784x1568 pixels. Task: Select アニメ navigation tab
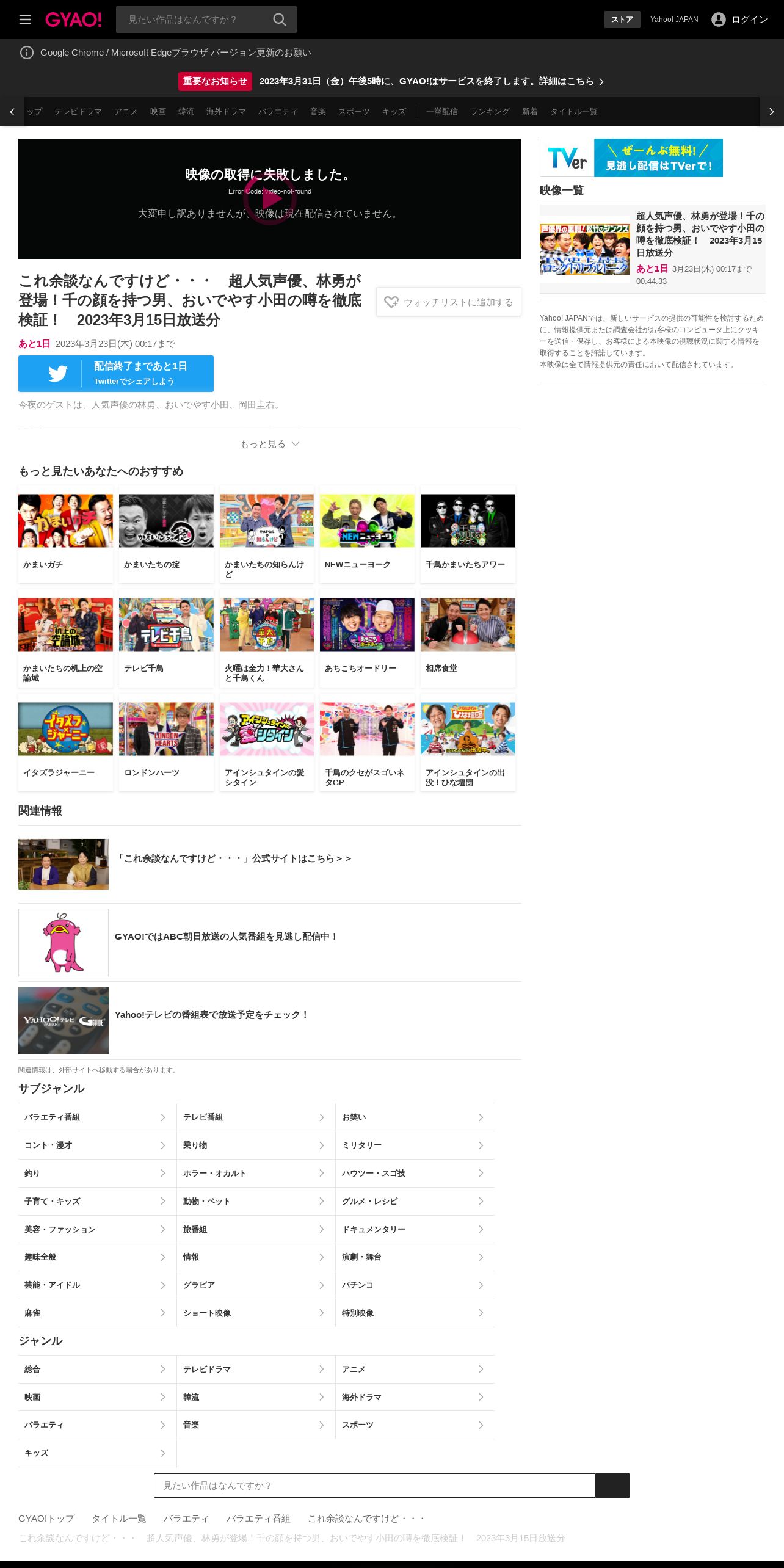tap(126, 112)
